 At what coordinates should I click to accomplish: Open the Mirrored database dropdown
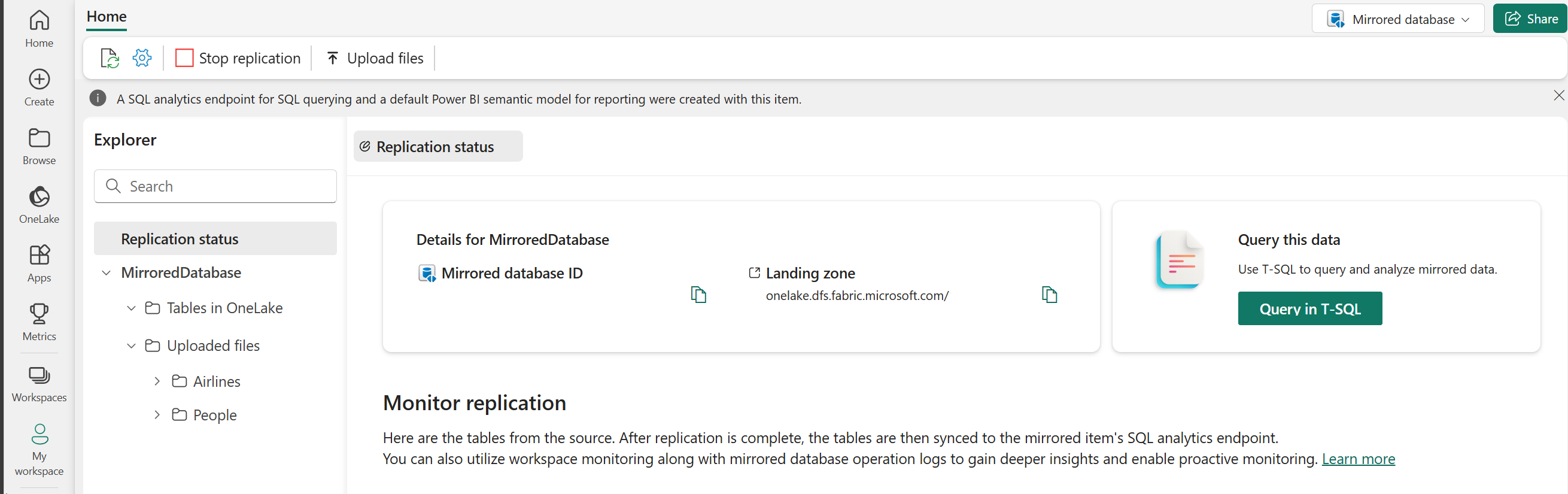[x=1397, y=20]
